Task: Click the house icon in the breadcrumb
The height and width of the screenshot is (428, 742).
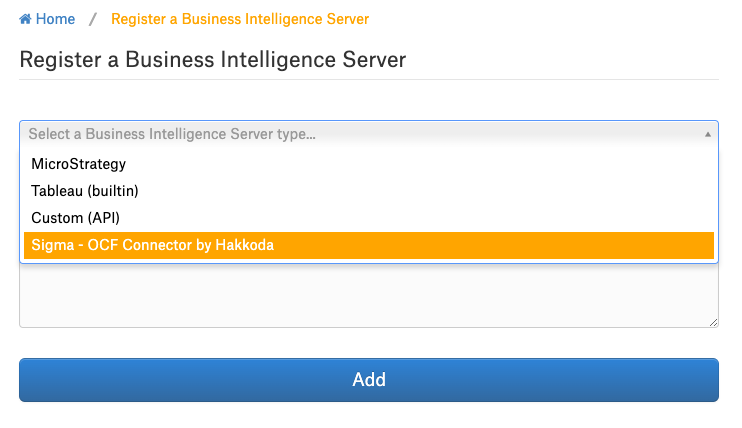Action: tap(25, 19)
